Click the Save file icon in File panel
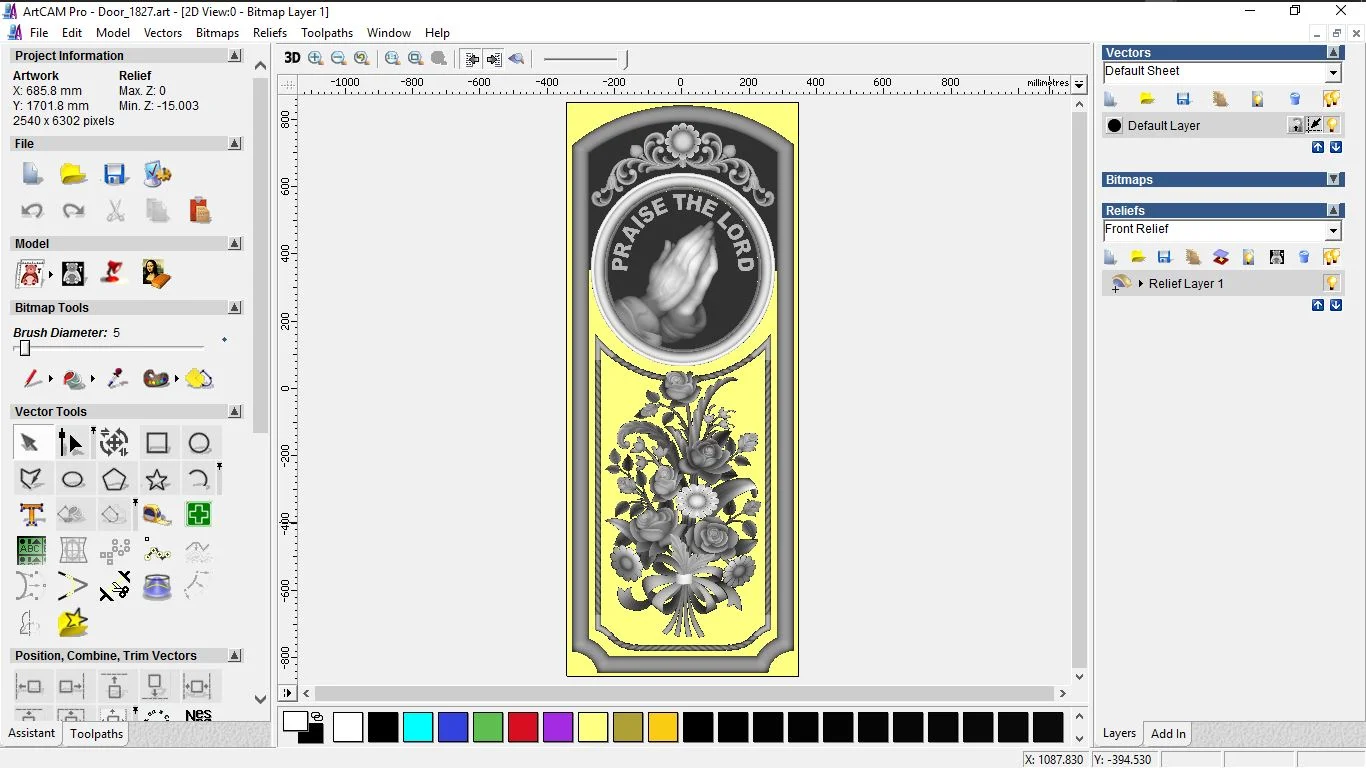Image resolution: width=1366 pixels, height=768 pixels. pos(115,174)
